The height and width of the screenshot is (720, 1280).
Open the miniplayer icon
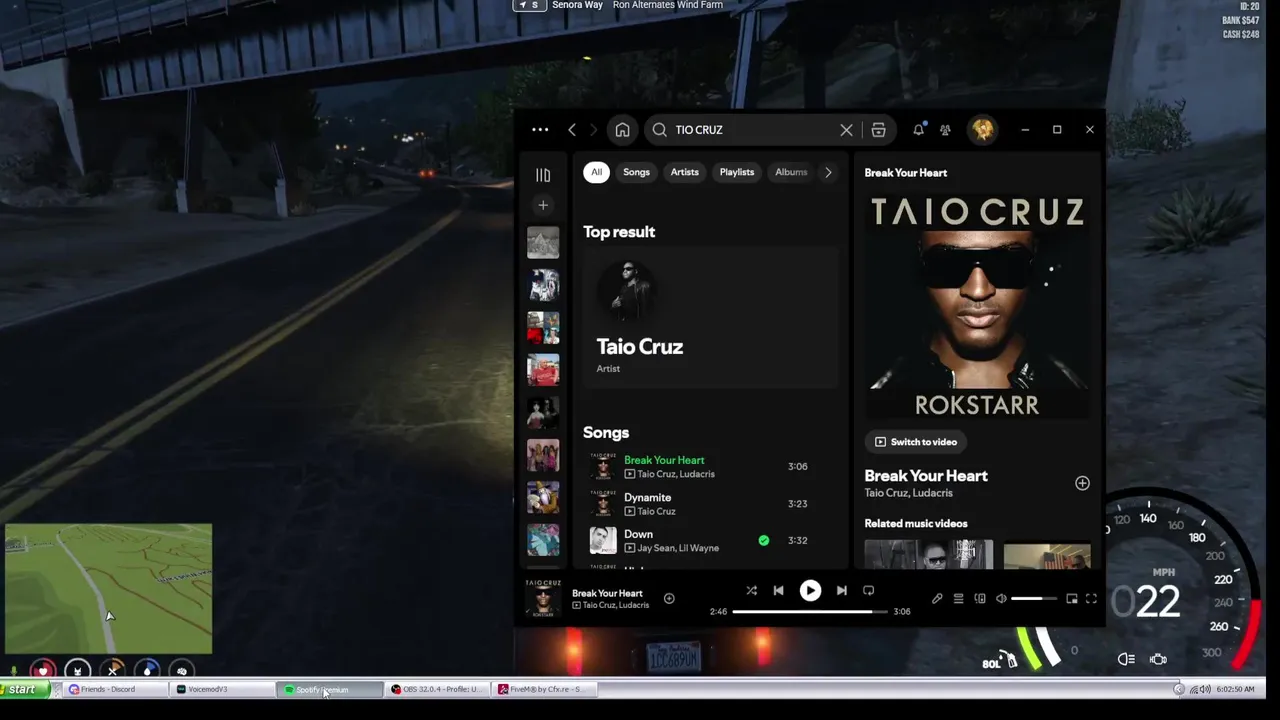pyautogui.click(x=1072, y=599)
